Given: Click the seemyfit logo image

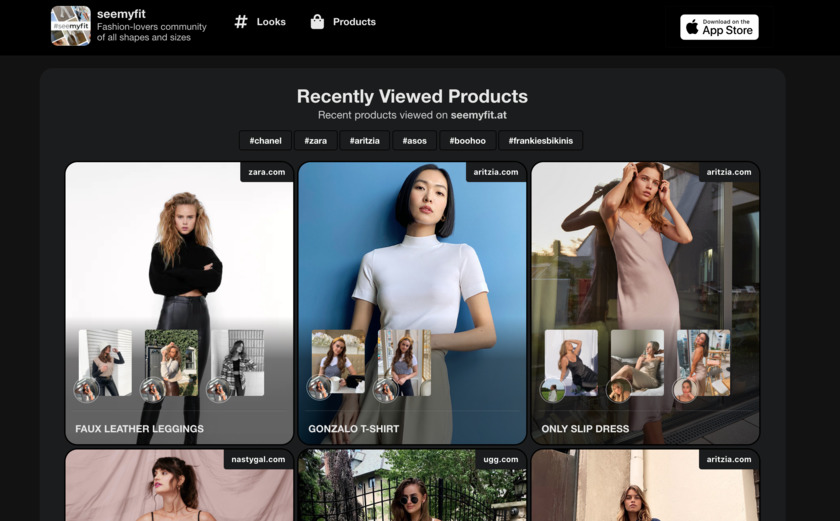Looking at the screenshot, I should coord(71,26).
